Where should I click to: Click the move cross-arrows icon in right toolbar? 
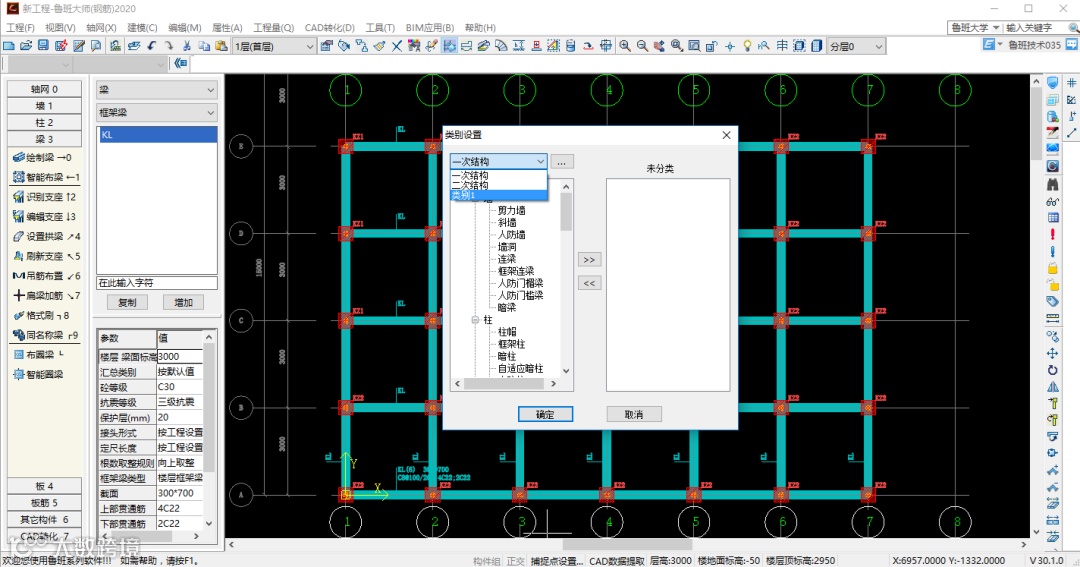pos(1052,353)
